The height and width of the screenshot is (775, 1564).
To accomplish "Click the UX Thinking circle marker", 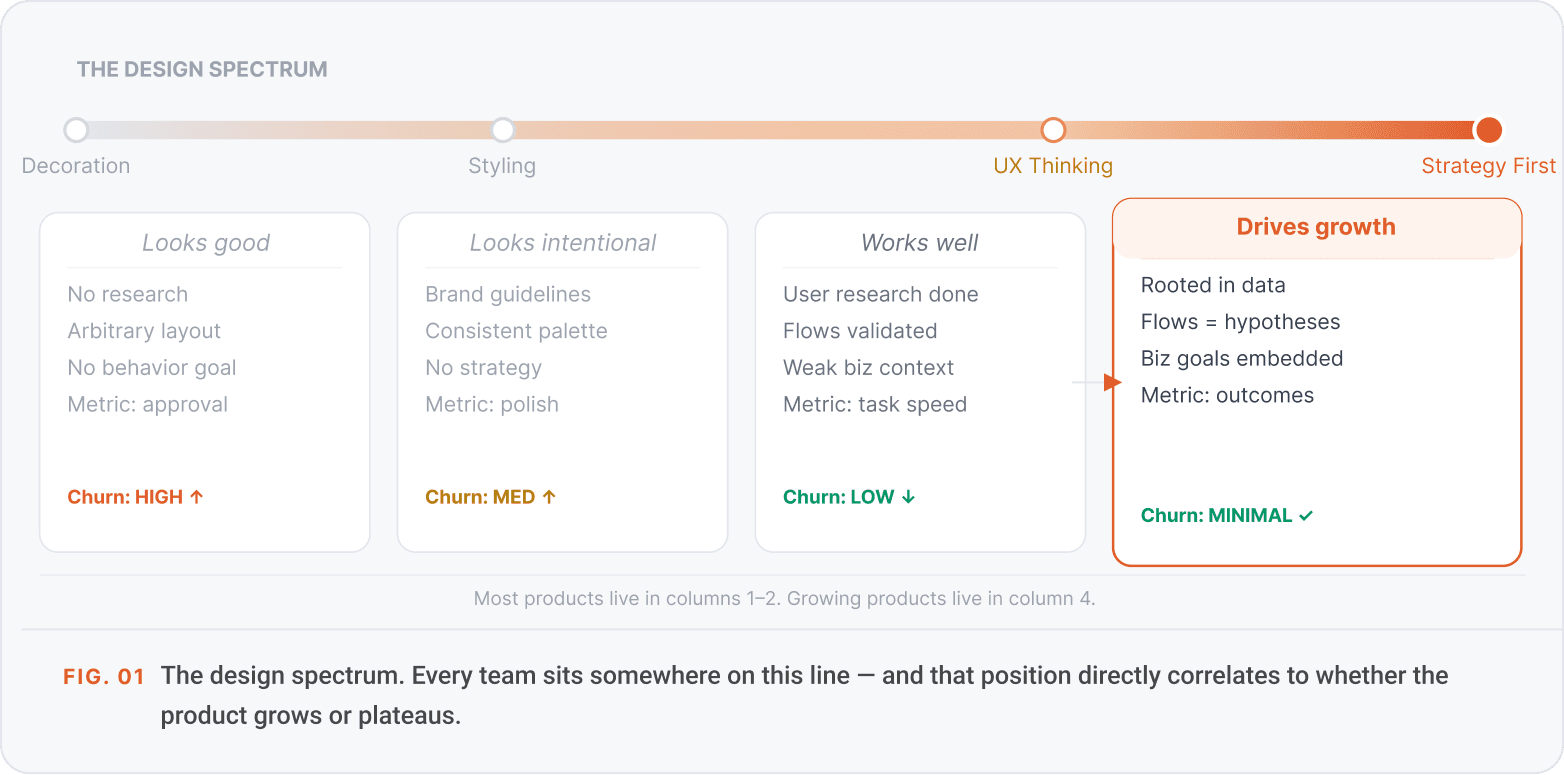I will (x=1053, y=130).
